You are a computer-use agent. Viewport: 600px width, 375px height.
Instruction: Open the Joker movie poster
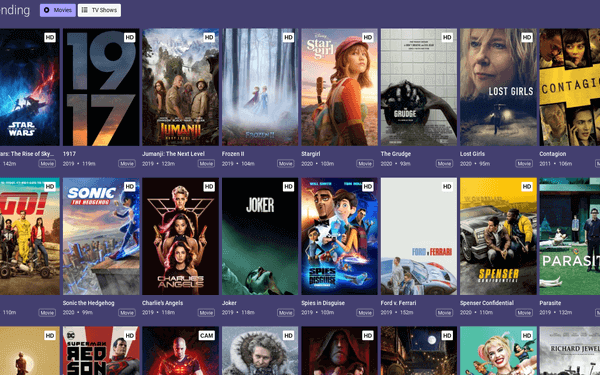[x=260, y=236]
